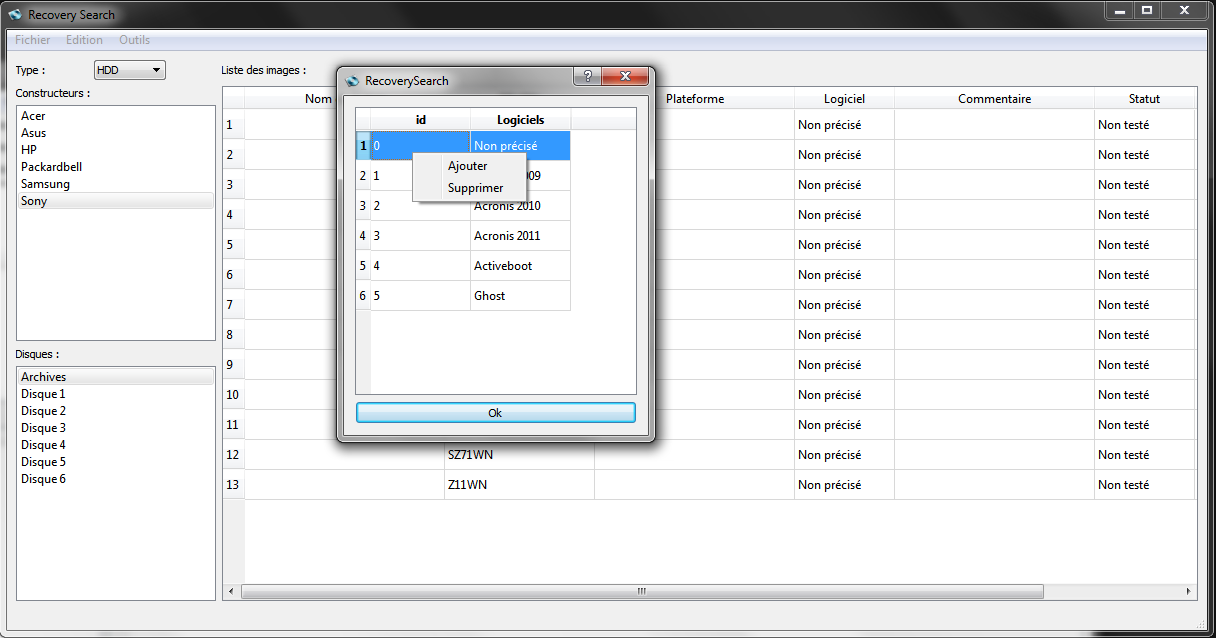Select the Ghost row in Logiciels table
The width and height of the screenshot is (1216, 638).
(x=489, y=296)
